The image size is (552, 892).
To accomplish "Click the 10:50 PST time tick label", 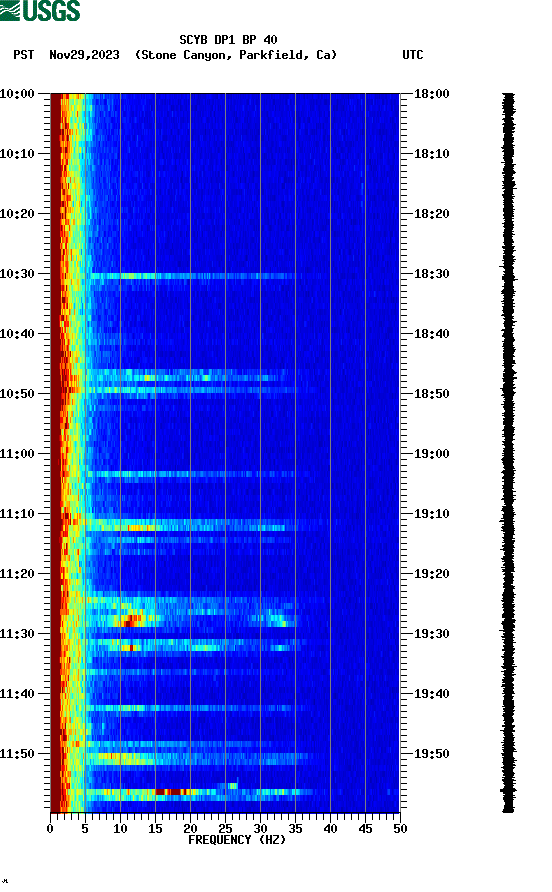I will (x=17, y=394).
